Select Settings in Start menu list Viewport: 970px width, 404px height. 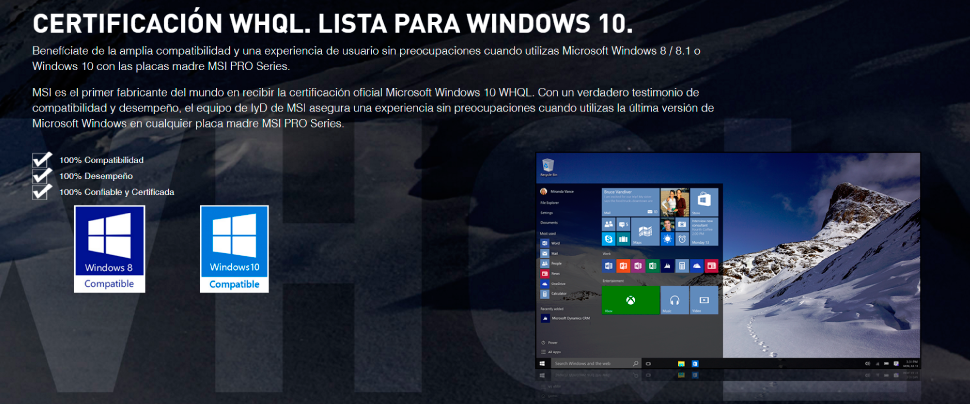[548, 212]
